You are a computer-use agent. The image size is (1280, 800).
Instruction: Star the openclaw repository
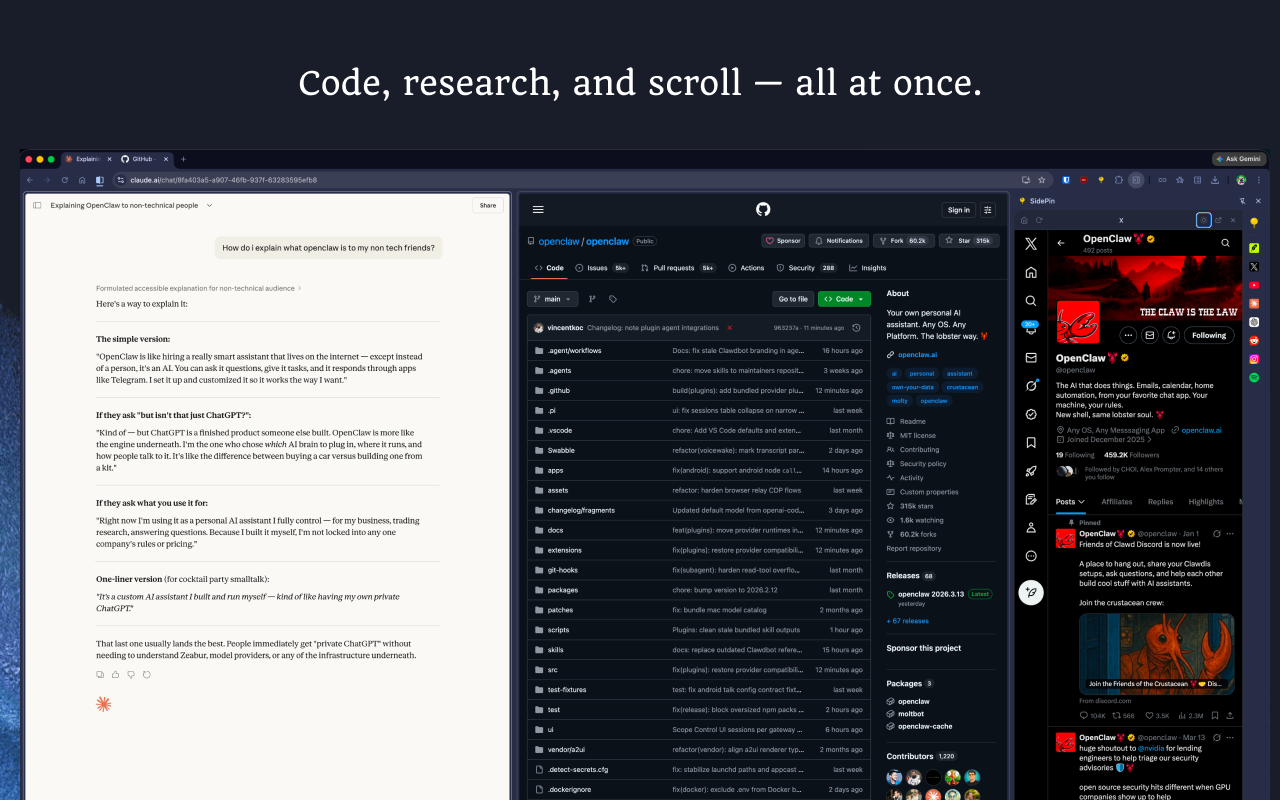[x=968, y=241]
